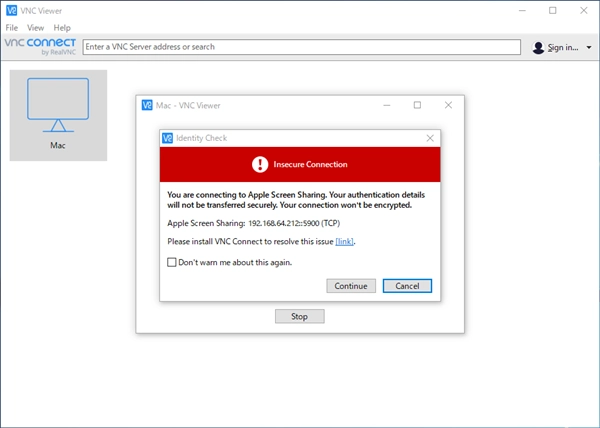Image resolution: width=600 pixels, height=428 pixels.
Task: Close the main VNC Viewer window
Action: pyautogui.click(x=584, y=10)
